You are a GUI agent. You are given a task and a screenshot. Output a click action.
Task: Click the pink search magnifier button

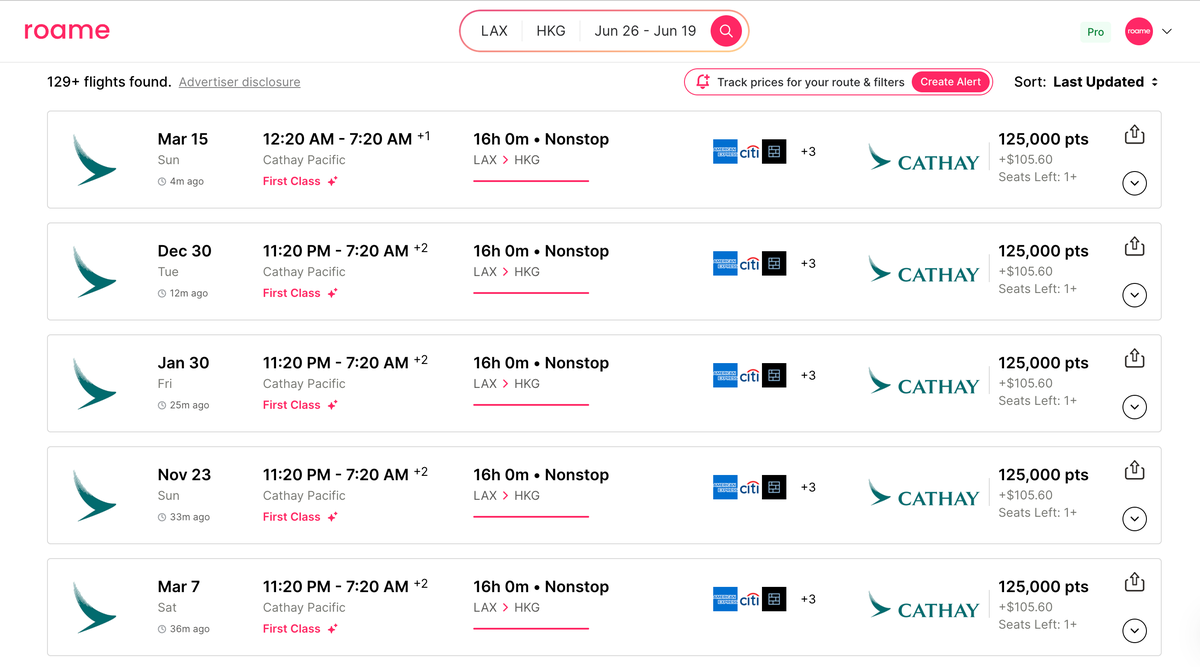pyautogui.click(x=726, y=31)
